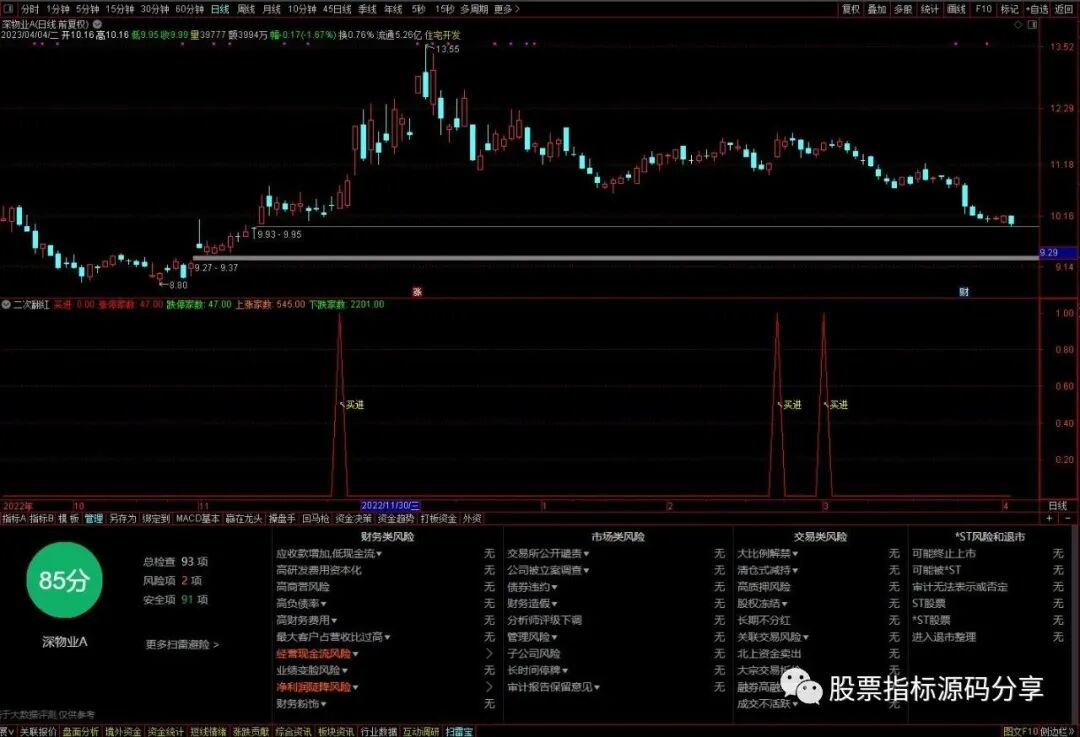Open chevron on 净利润旋降风险 row
Viewport: 1080px width, 737px height.
click(x=489, y=687)
